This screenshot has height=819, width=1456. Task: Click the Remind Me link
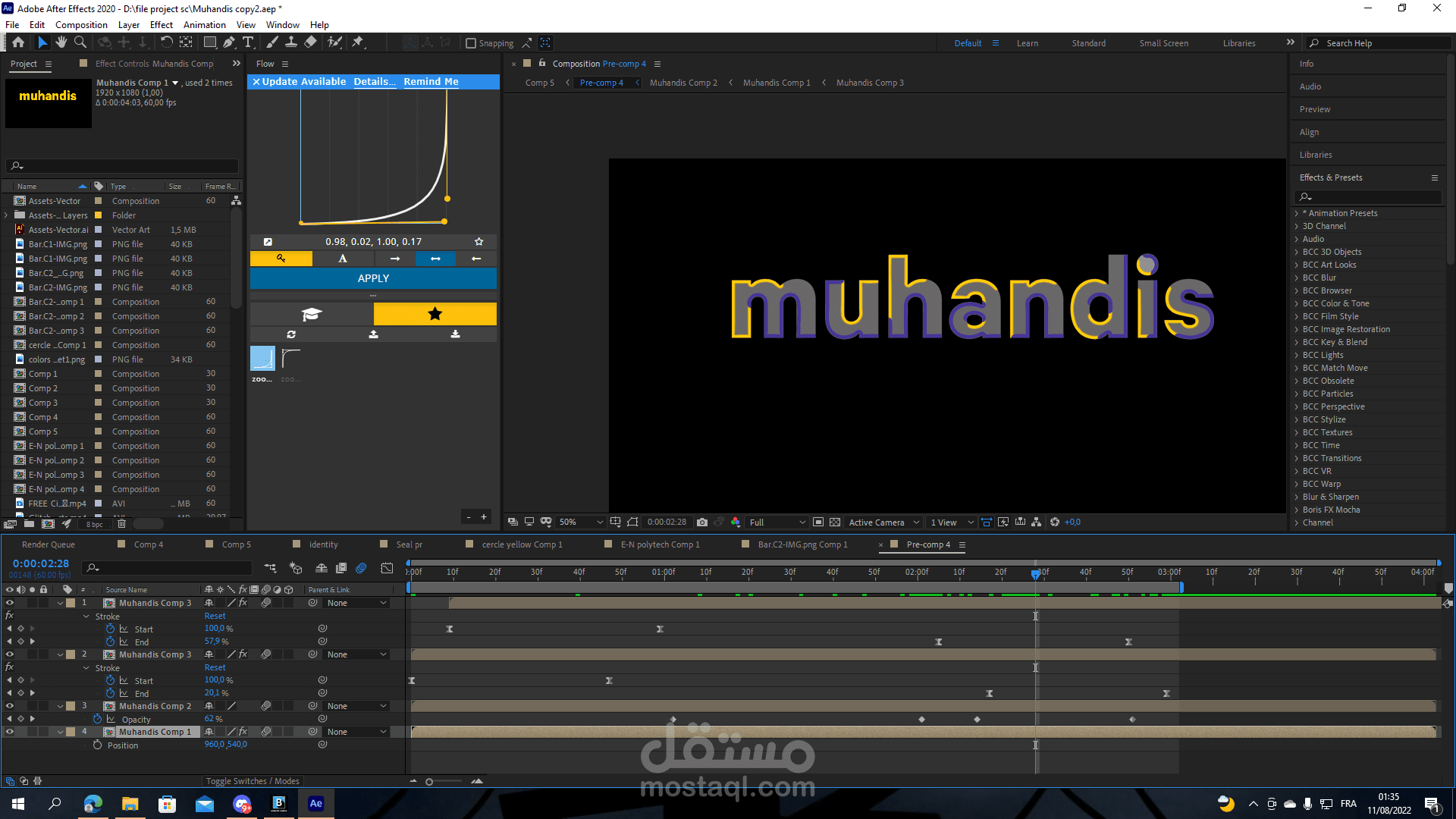[x=431, y=82]
